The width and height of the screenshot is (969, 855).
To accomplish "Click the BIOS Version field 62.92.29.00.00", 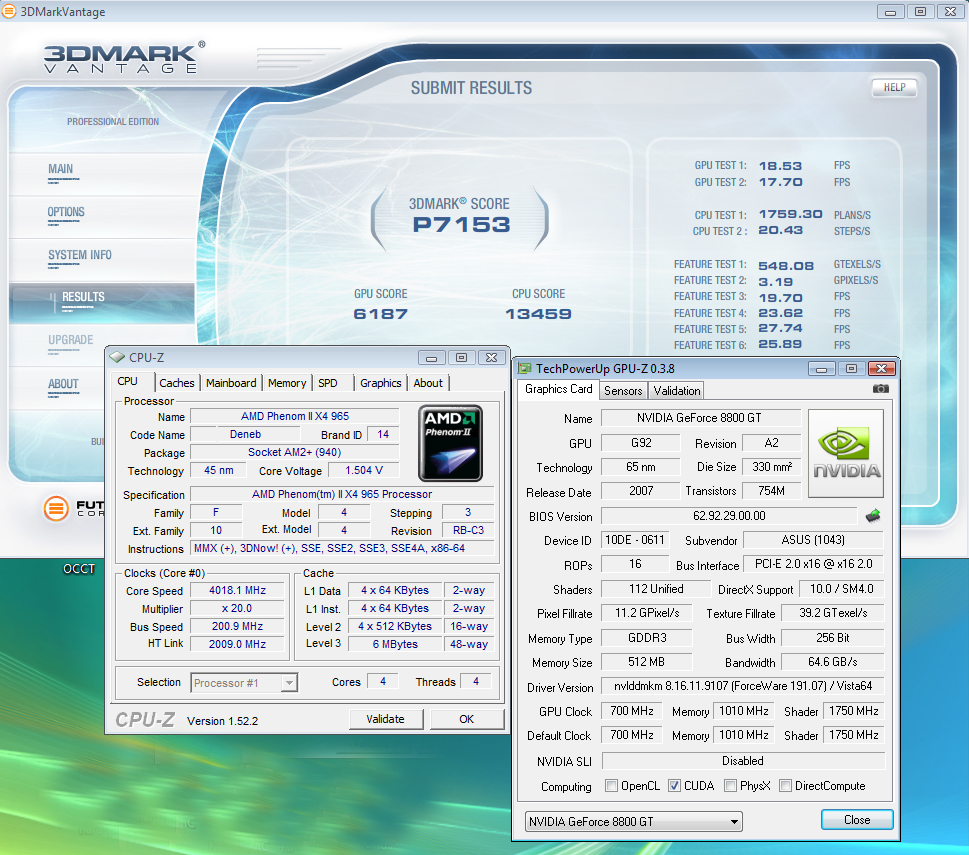I will (x=729, y=516).
